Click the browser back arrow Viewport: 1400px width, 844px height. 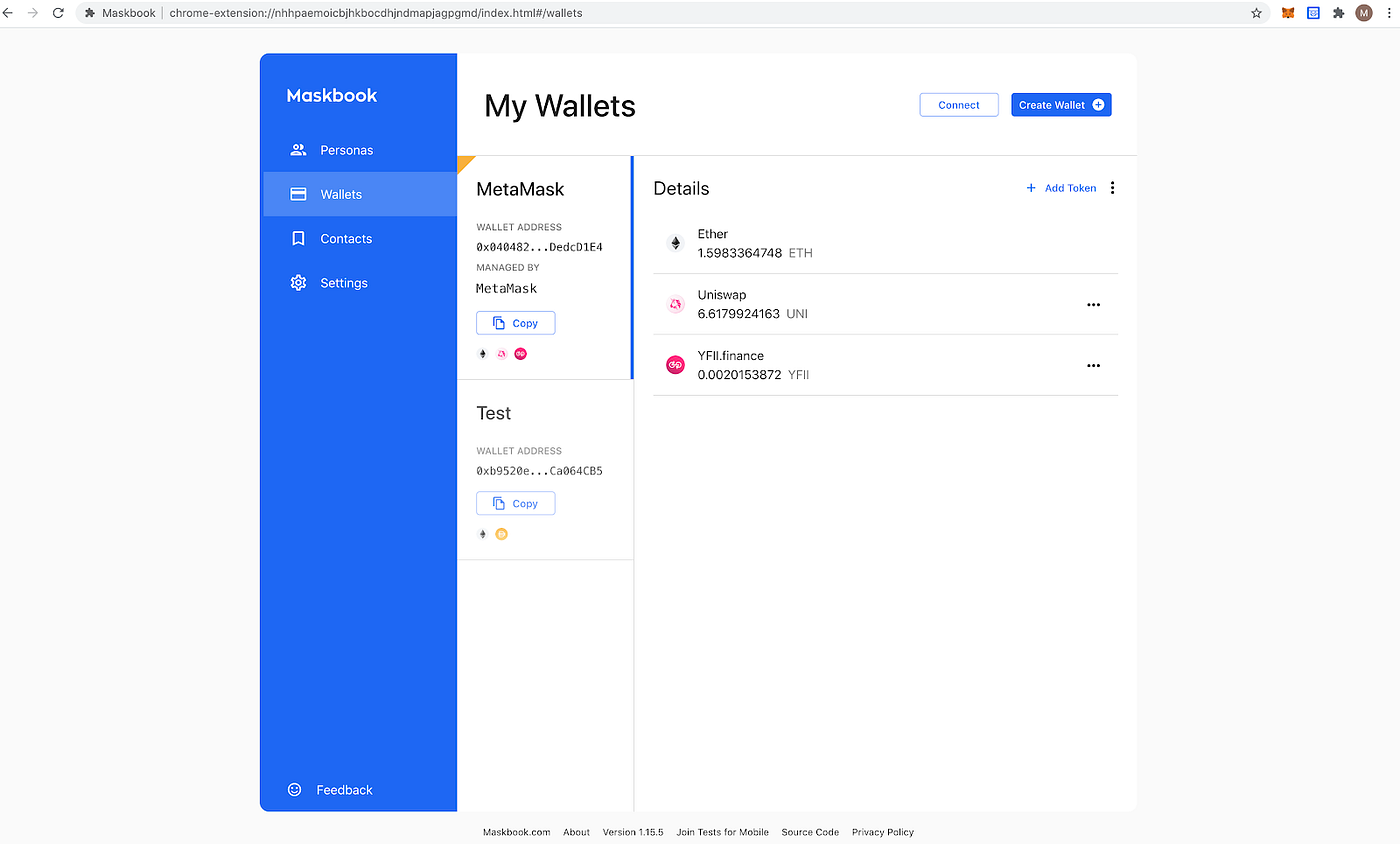coord(8,13)
